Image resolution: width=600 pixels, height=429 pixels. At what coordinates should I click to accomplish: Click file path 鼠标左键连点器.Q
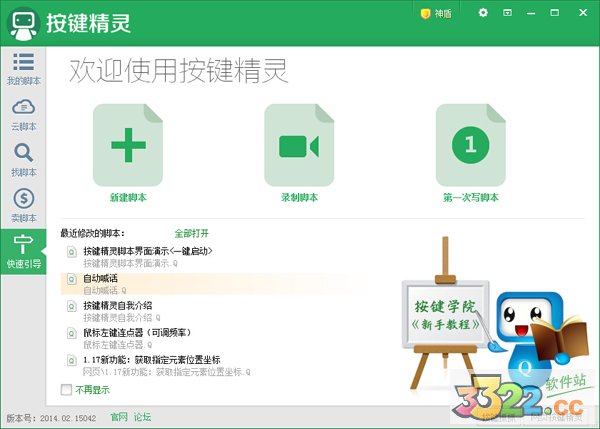click(117, 345)
